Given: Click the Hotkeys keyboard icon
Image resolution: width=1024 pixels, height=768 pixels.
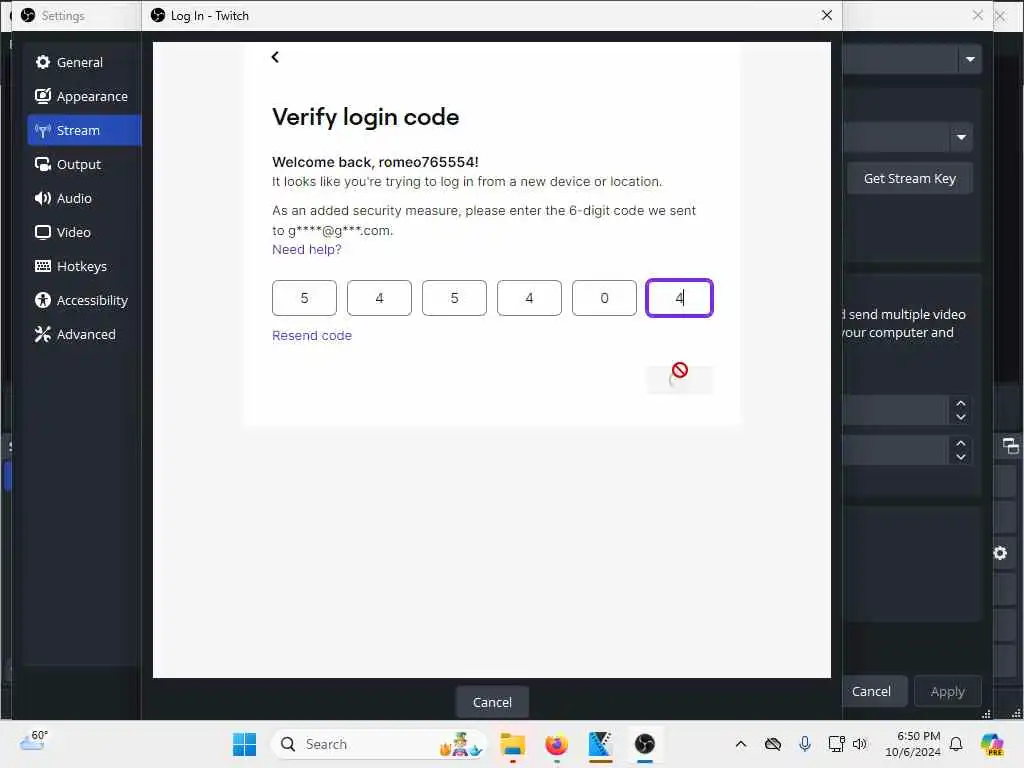Looking at the screenshot, I should (43, 266).
